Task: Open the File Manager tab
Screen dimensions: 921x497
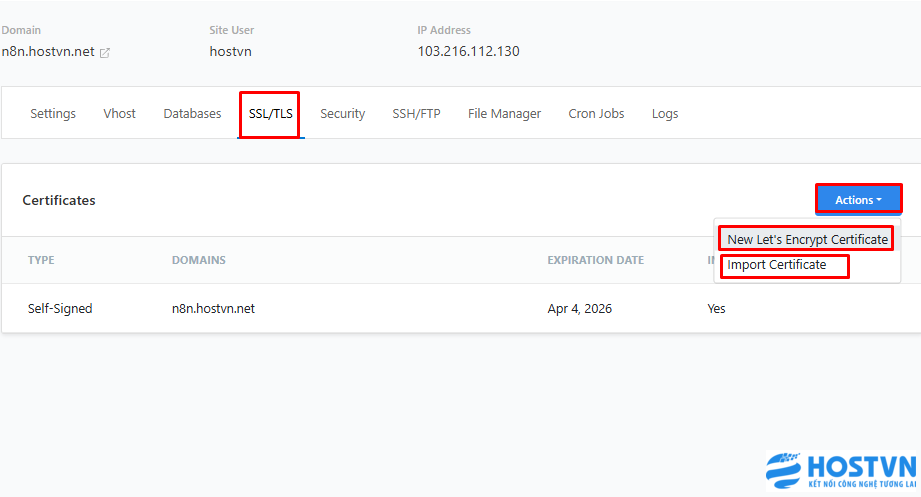Action: [x=504, y=113]
